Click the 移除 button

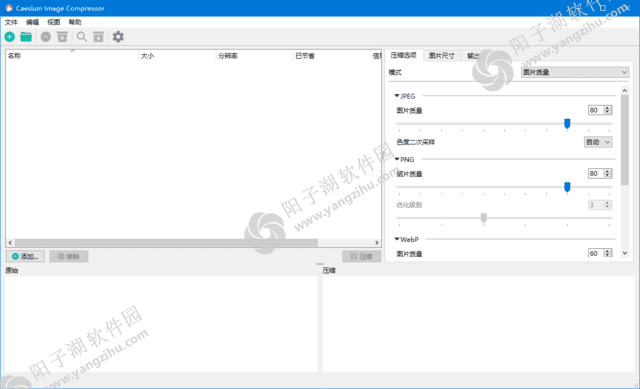69,256
